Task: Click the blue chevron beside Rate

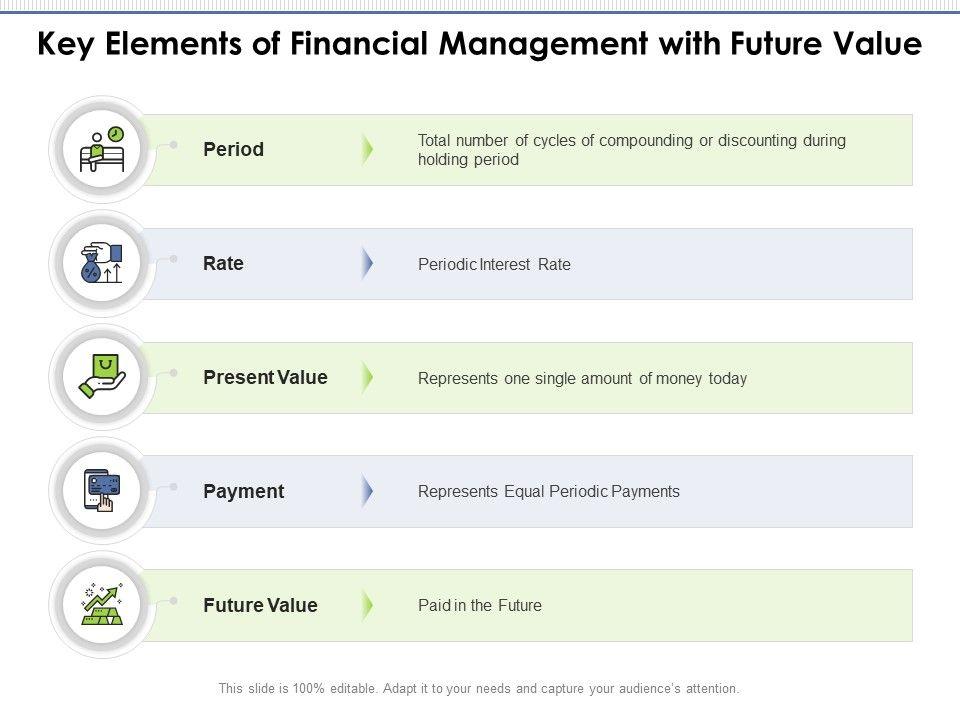Action: click(367, 264)
